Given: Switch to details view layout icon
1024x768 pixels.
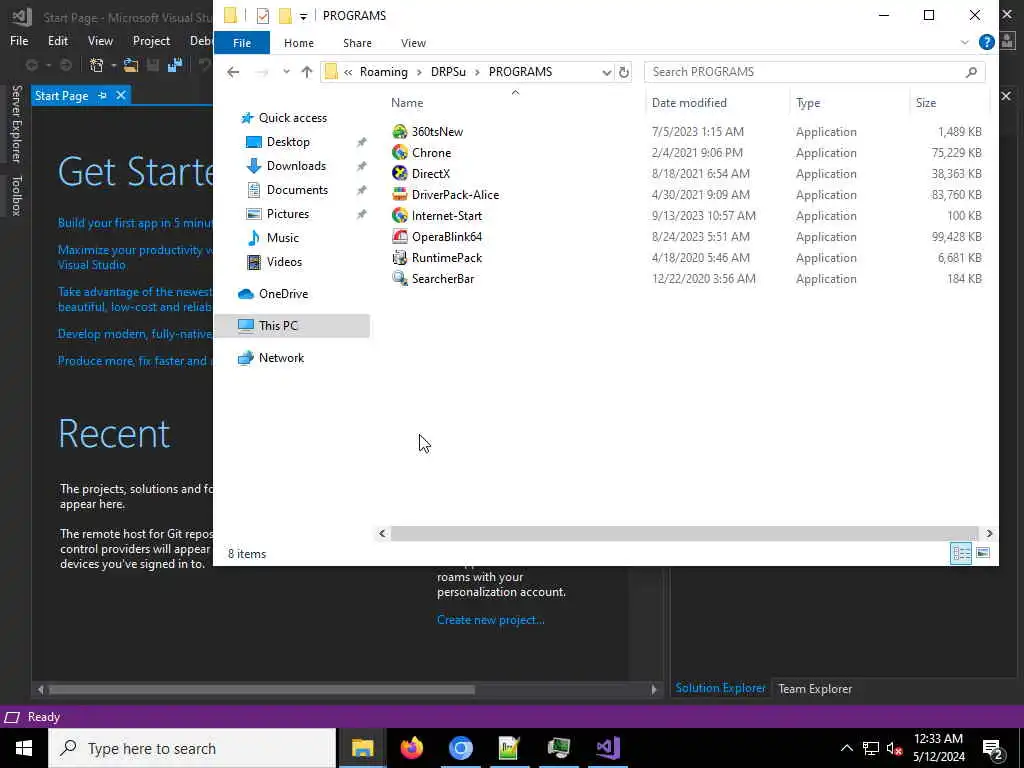Looking at the screenshot, I should point(961,553).
